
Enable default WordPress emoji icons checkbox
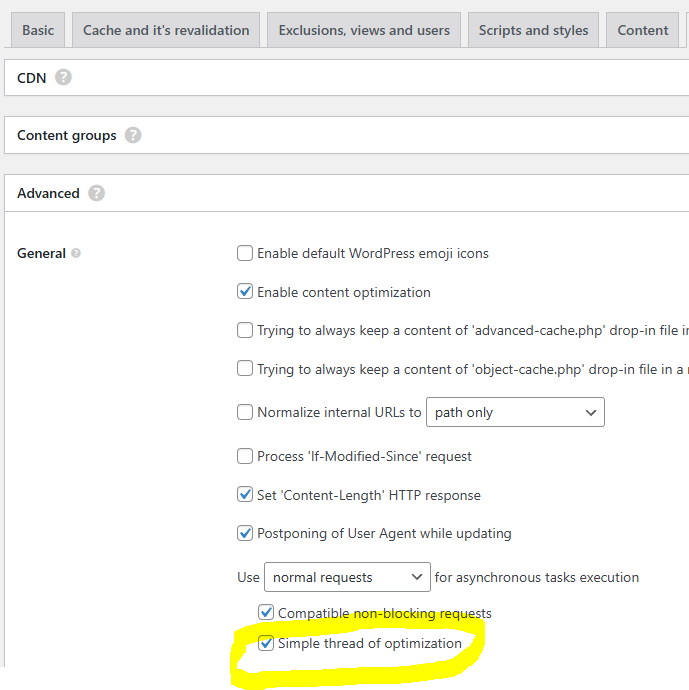point(245,253)
